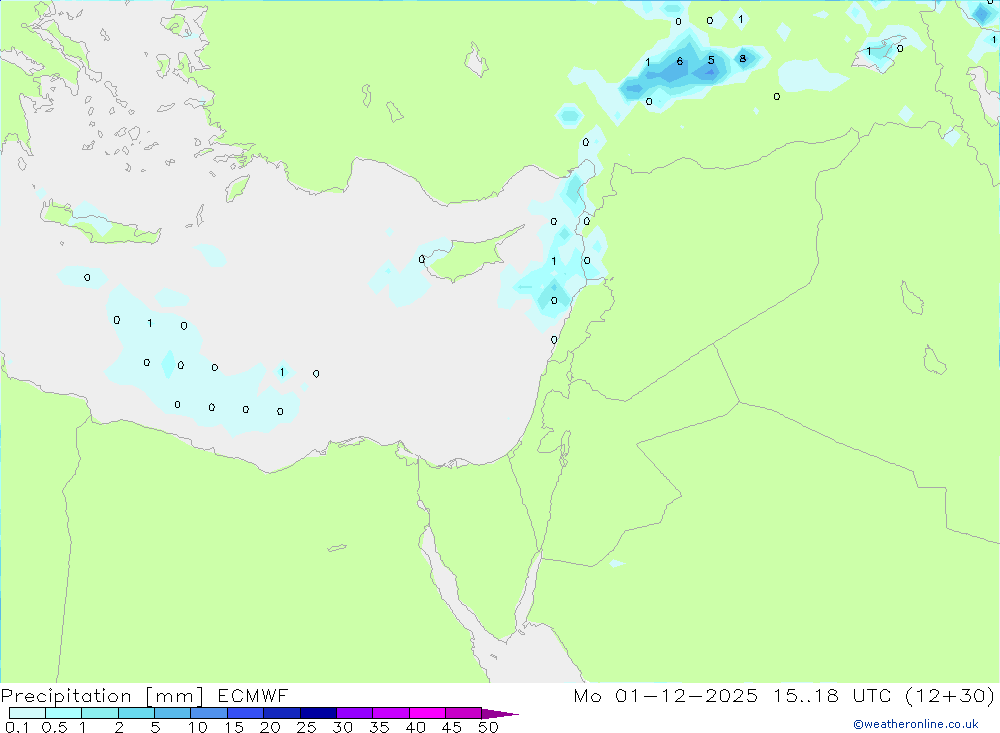
Task: Click the legend label '25'
Action: (x=307, y=727)
